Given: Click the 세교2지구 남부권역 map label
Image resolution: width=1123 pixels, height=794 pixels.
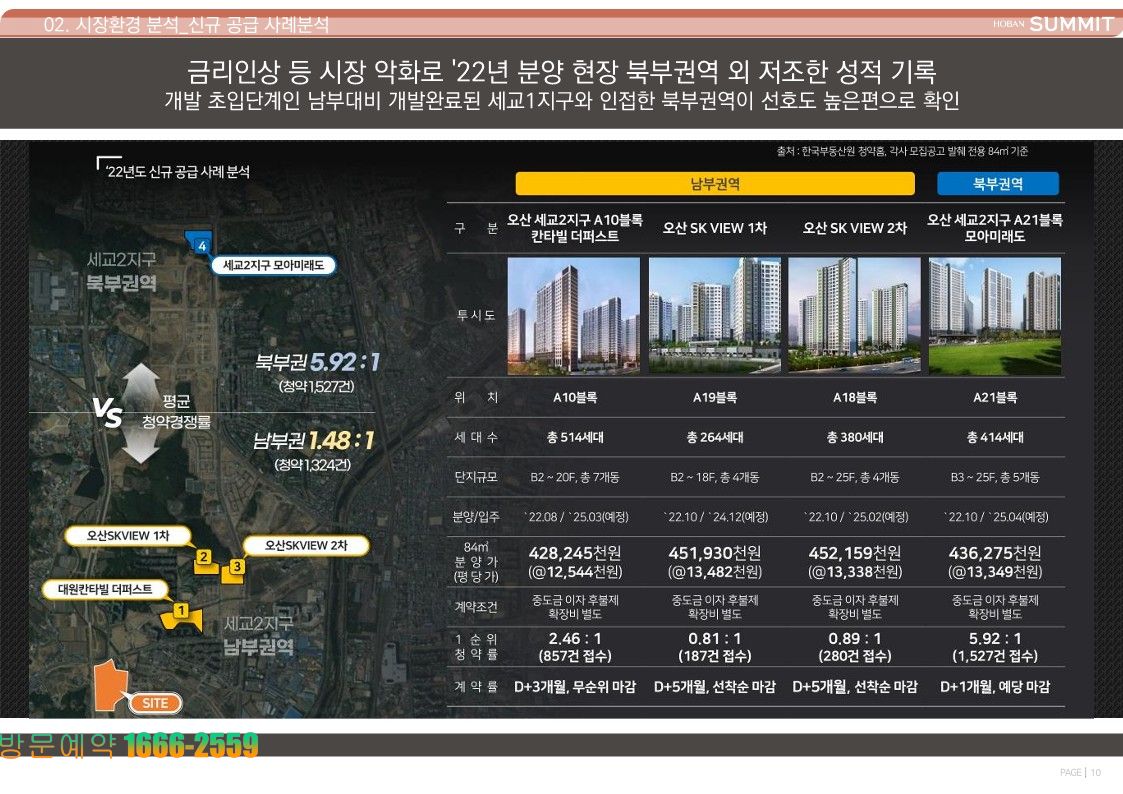Looking at the screenshot, I should tap(259, 636).
